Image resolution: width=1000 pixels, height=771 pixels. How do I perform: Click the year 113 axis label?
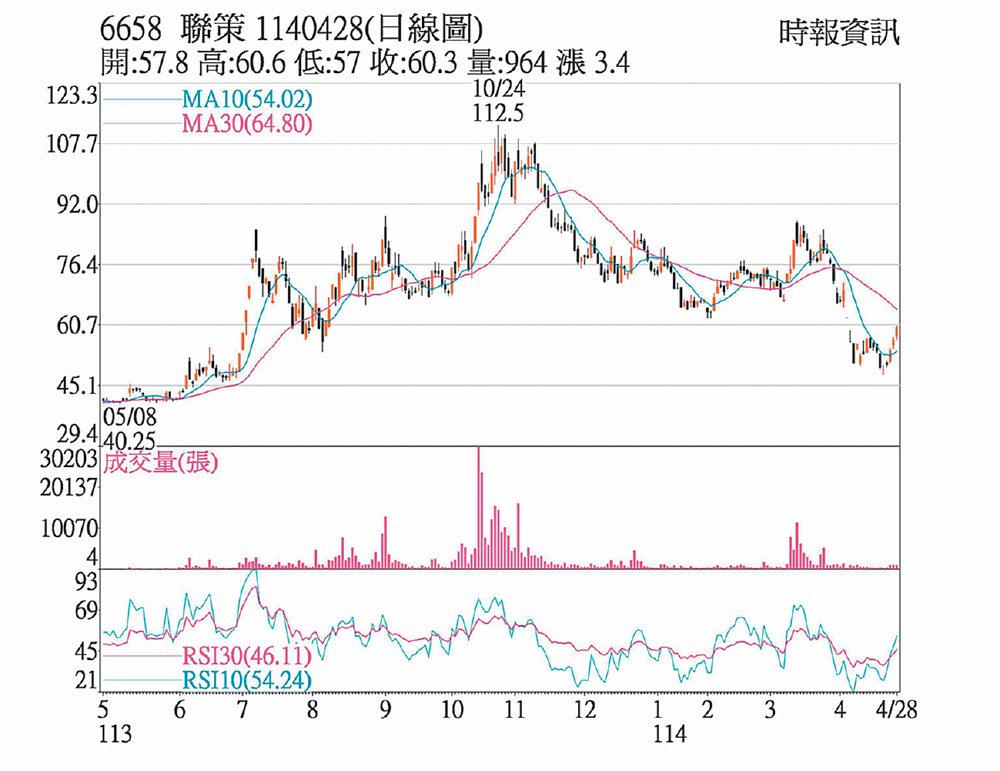[115, 734]
